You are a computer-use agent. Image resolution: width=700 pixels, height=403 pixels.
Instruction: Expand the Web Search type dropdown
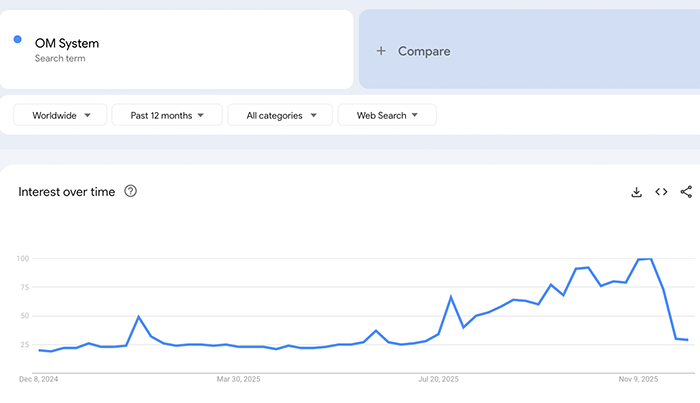tap(386, 116)
